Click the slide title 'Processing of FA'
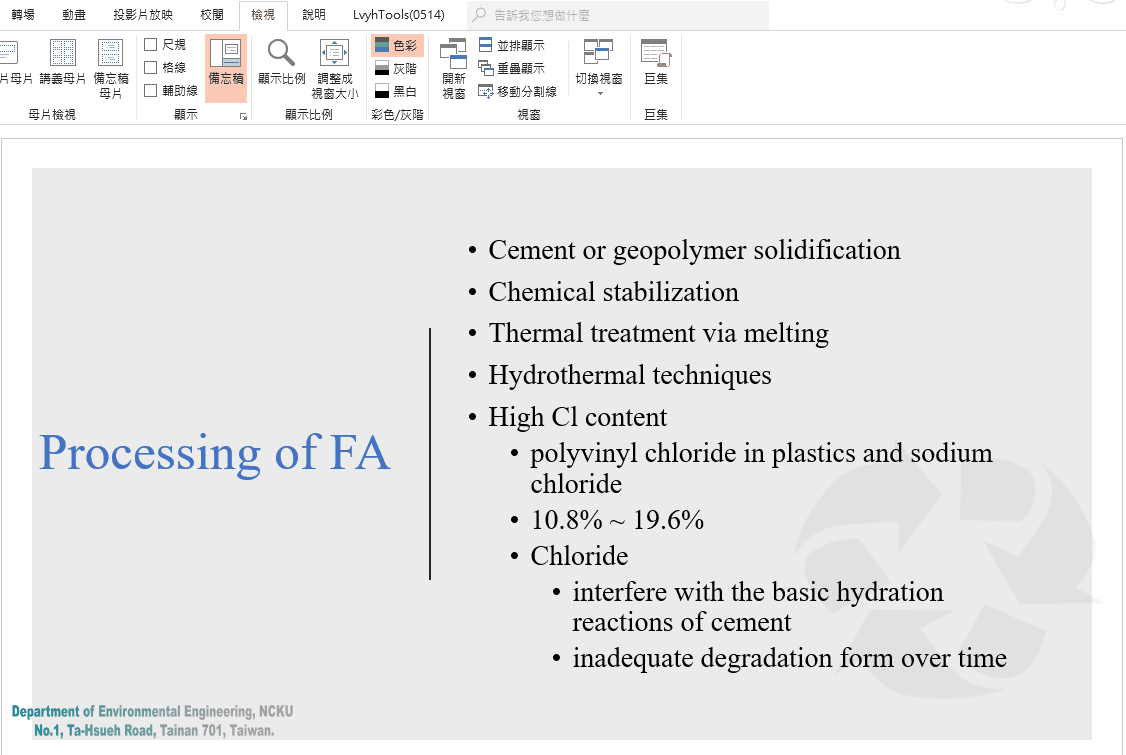This screenshot has width=1126, height=755. [215, 453]
